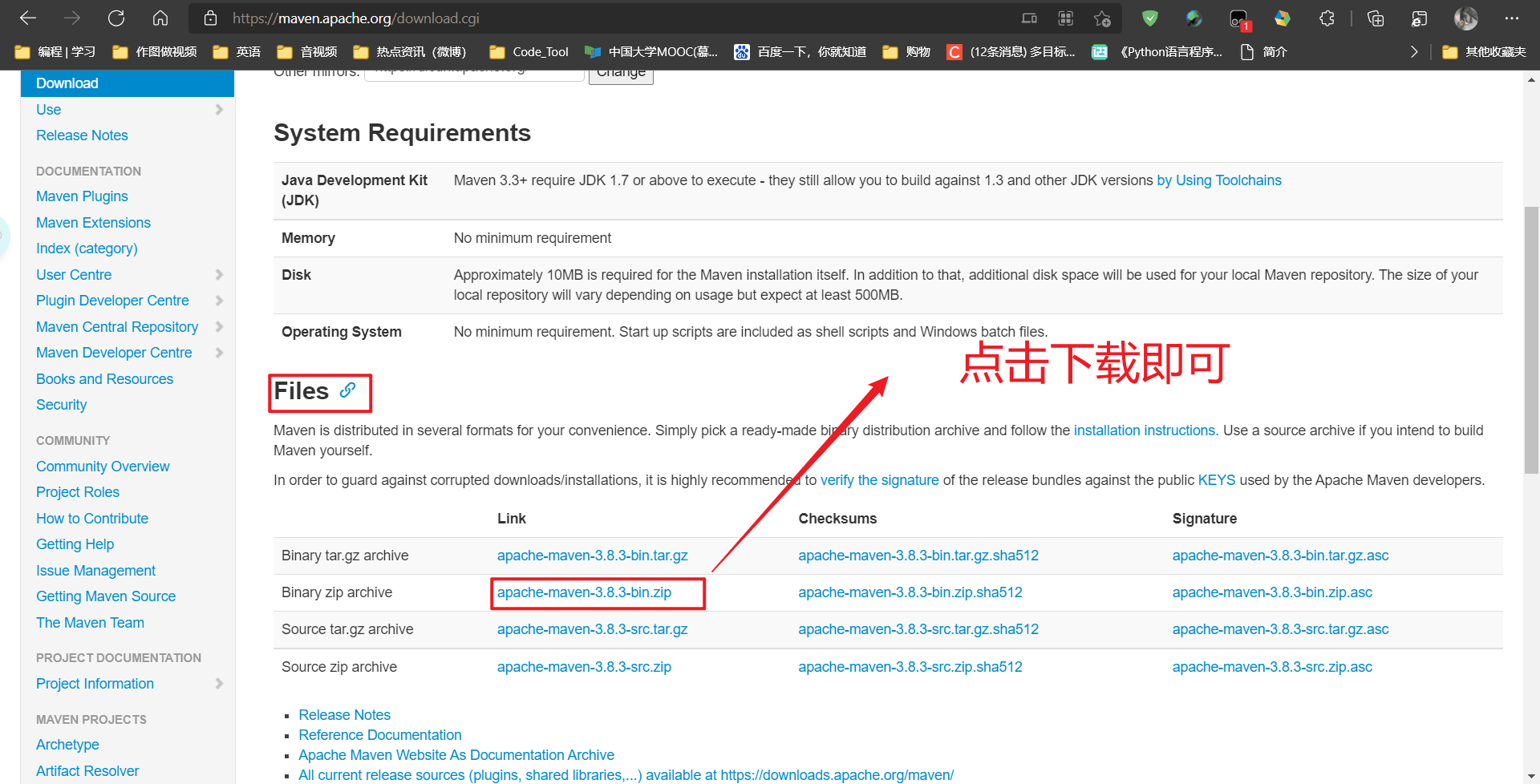Viewport: 1540px width, 784px height.
Task: Expand the User Centre sidebar arrow
Action: coord(219,275)
